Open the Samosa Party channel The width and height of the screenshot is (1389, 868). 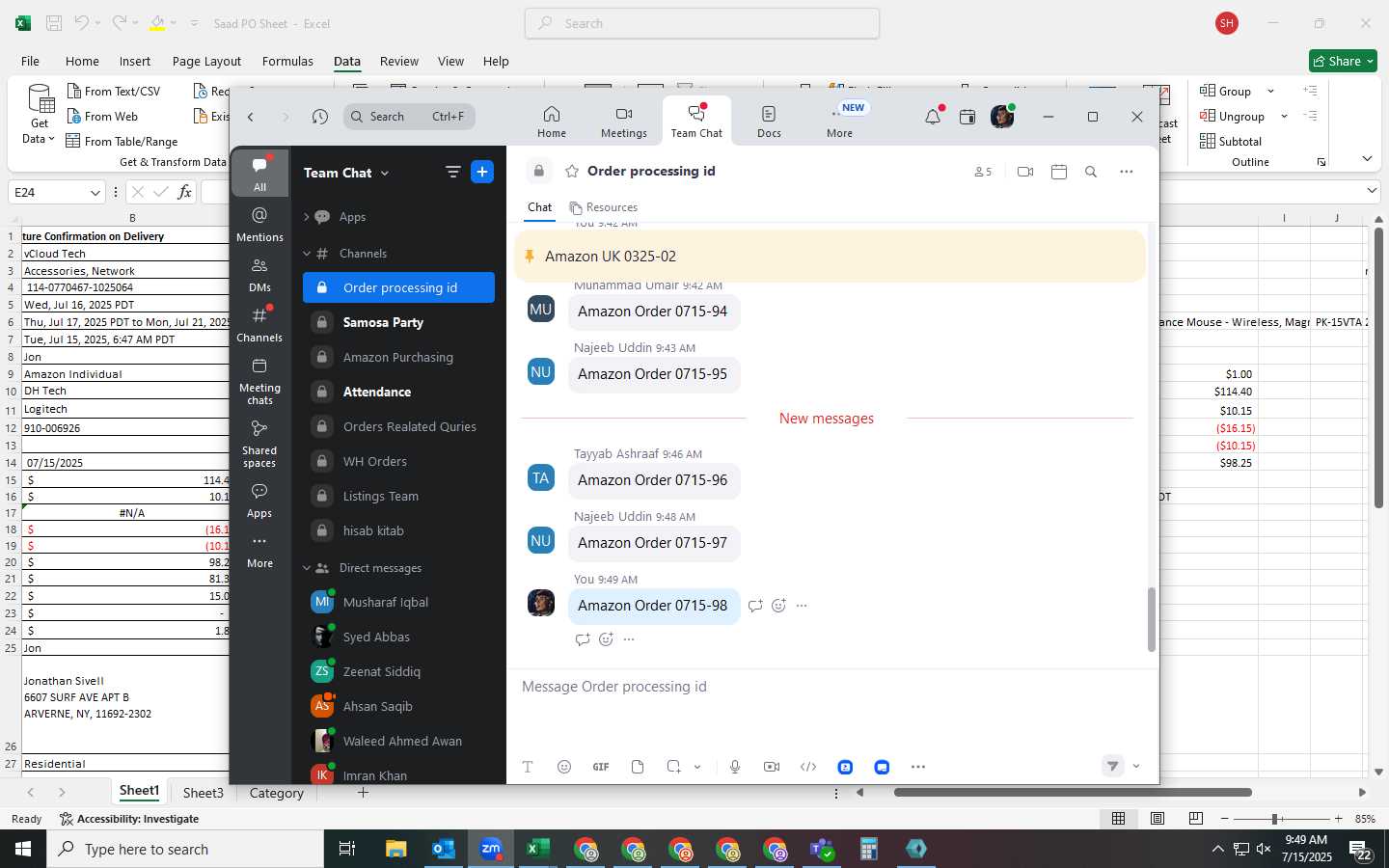pyautogui.click(x=398, y=322)
